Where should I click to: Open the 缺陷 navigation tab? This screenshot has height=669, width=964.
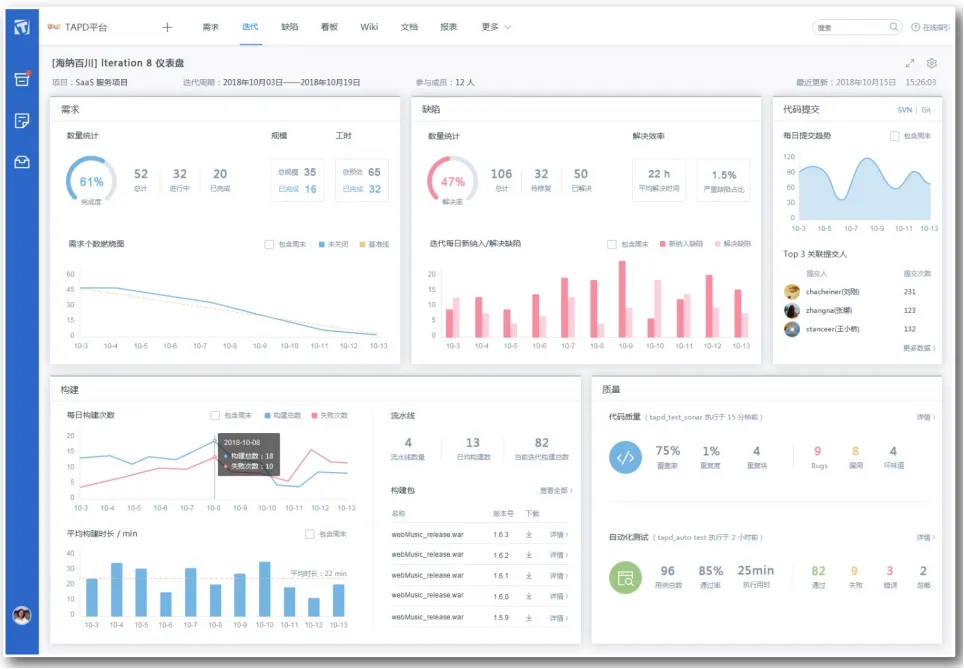pyautogui.click(x=290, y=27)
